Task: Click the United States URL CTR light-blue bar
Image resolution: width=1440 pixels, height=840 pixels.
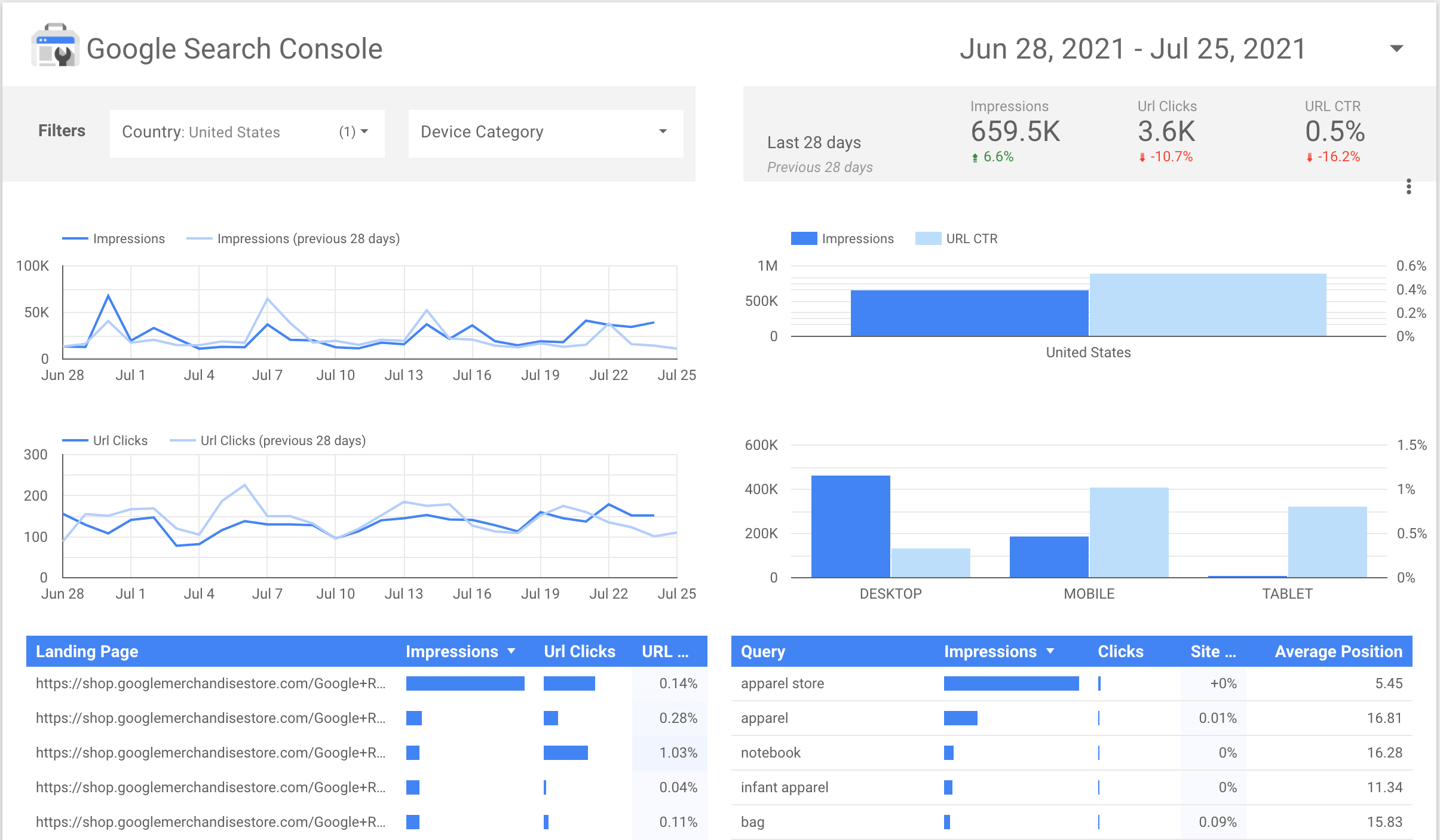Action: point(1208,305)
